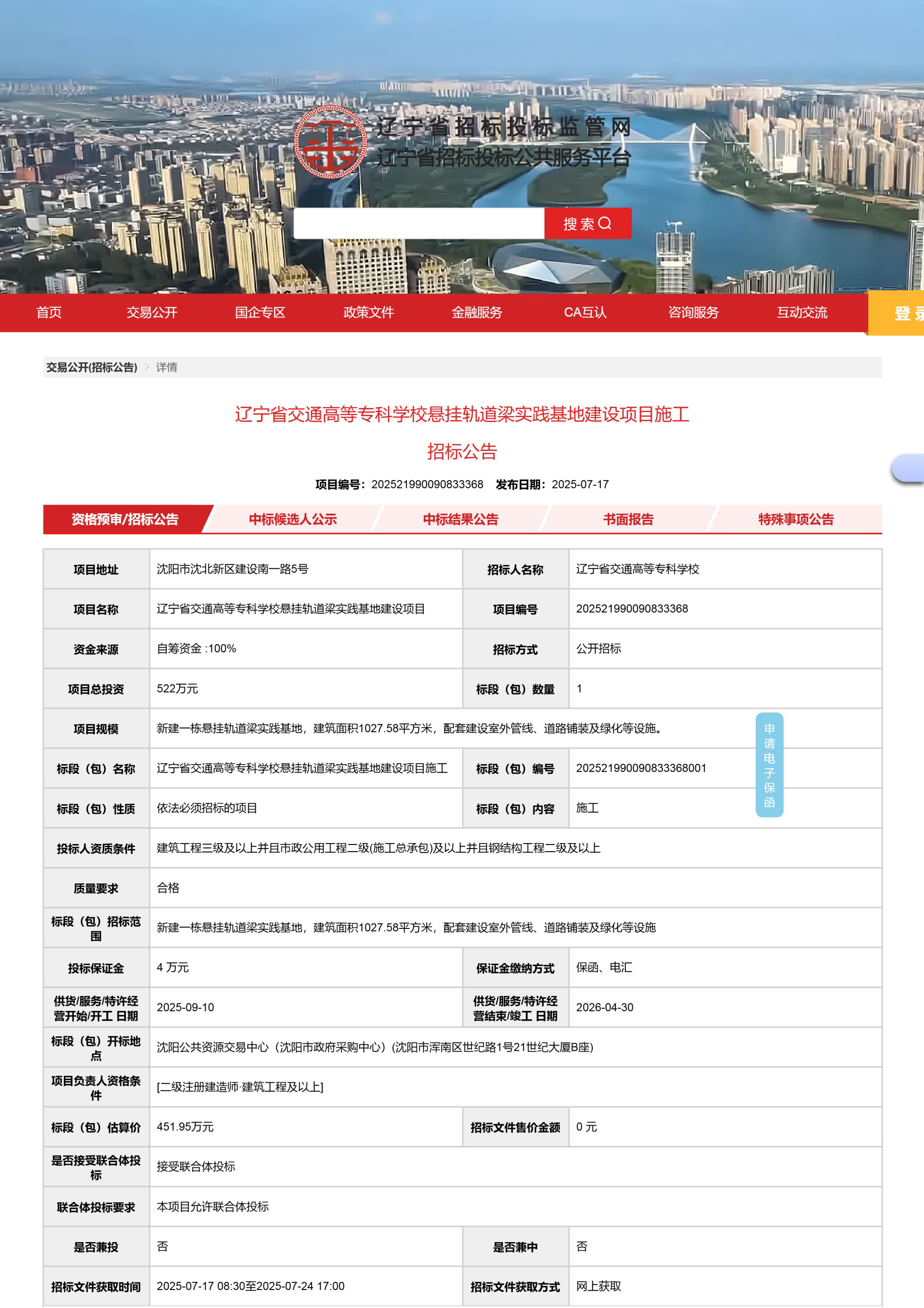
Task: Click the red scales-of-justice site logo
Action: pos(330,141)
